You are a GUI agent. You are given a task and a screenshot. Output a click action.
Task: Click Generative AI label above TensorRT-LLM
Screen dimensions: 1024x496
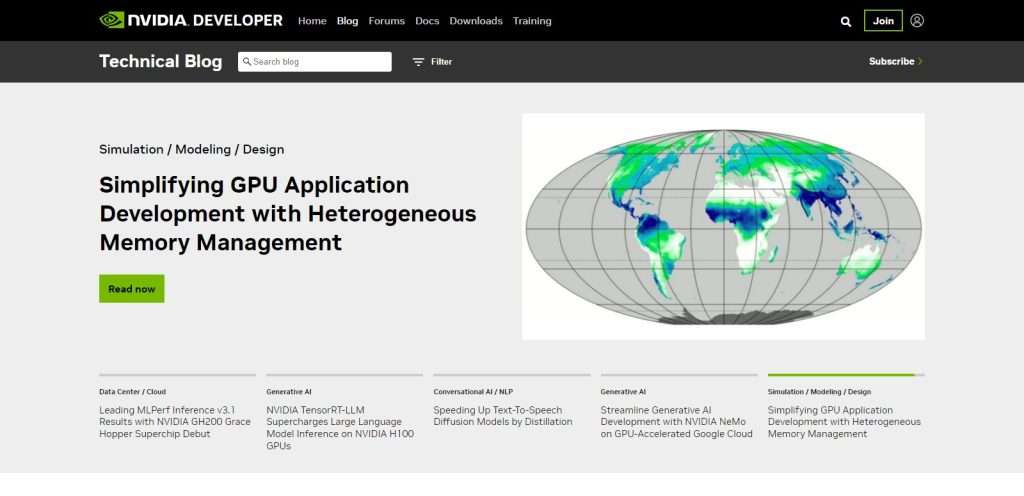[x=289, y=392]
